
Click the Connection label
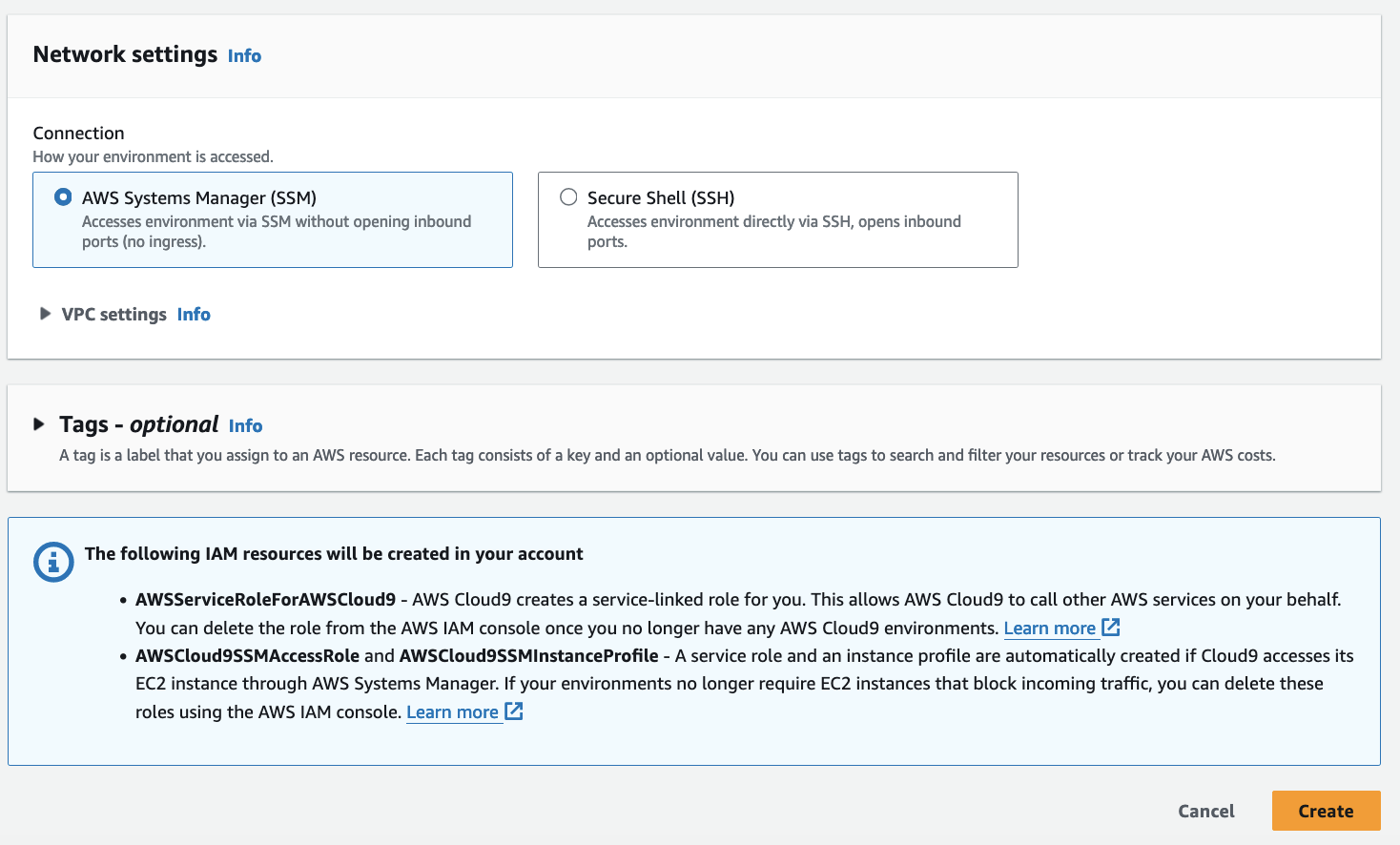point(78,134)
